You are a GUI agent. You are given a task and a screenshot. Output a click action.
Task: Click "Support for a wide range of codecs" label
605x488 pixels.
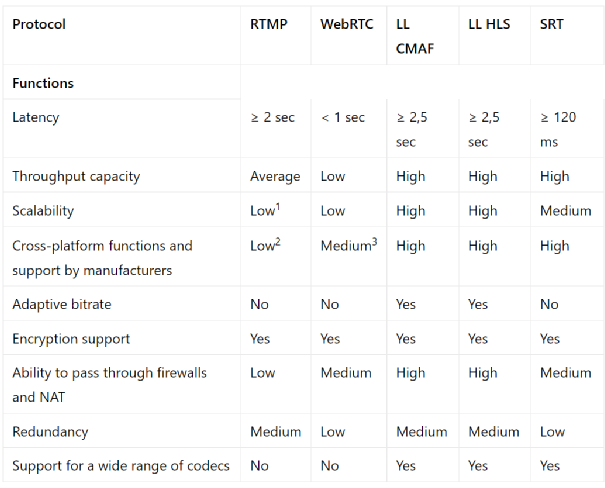tap(121, 465)
